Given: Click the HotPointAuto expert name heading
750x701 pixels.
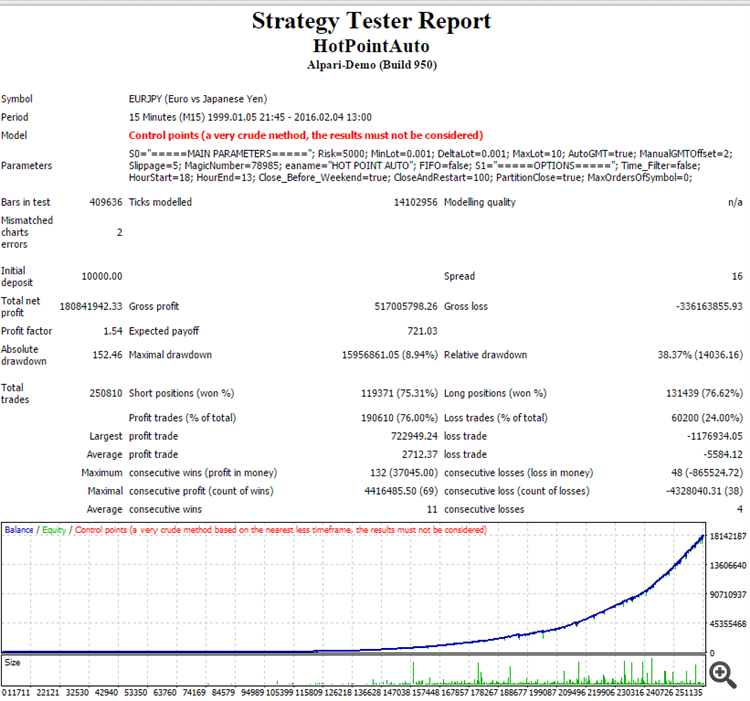Looking at the screenshot, I should (372, 46).
